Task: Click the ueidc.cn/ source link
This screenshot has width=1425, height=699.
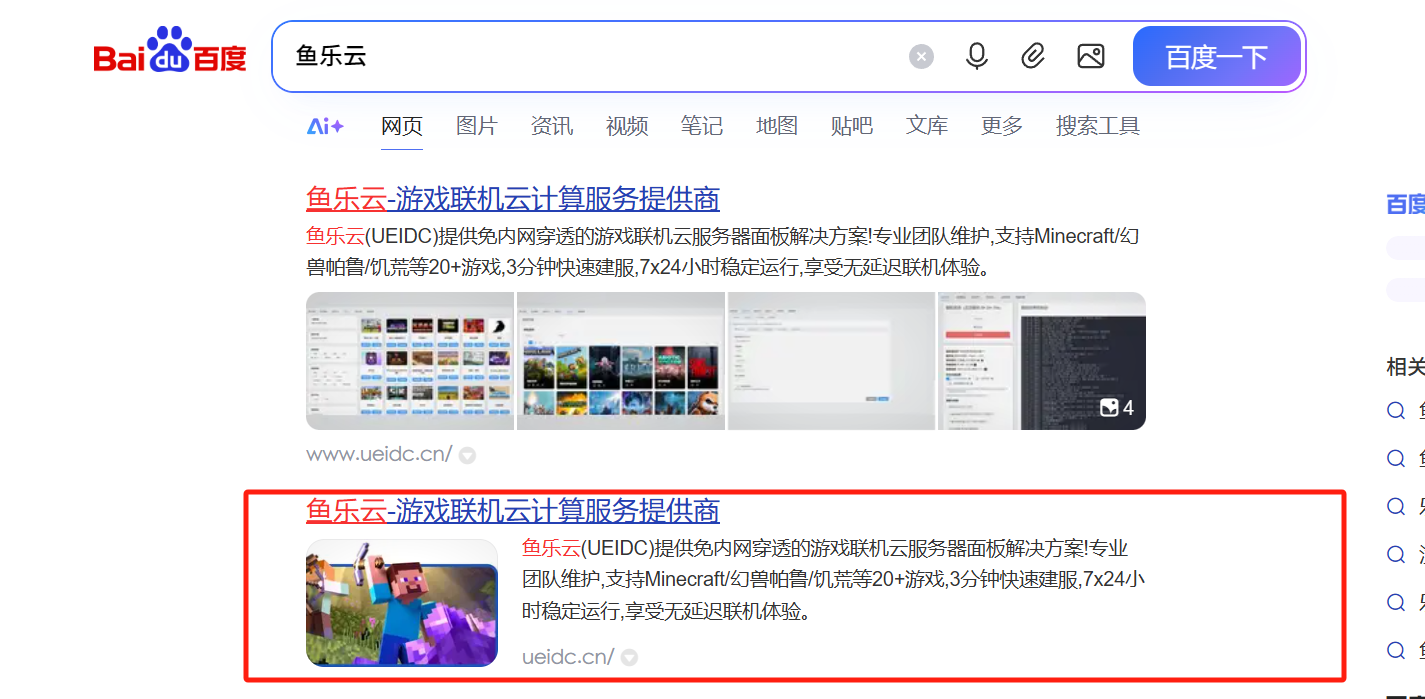Action: (x=568, y=657)
